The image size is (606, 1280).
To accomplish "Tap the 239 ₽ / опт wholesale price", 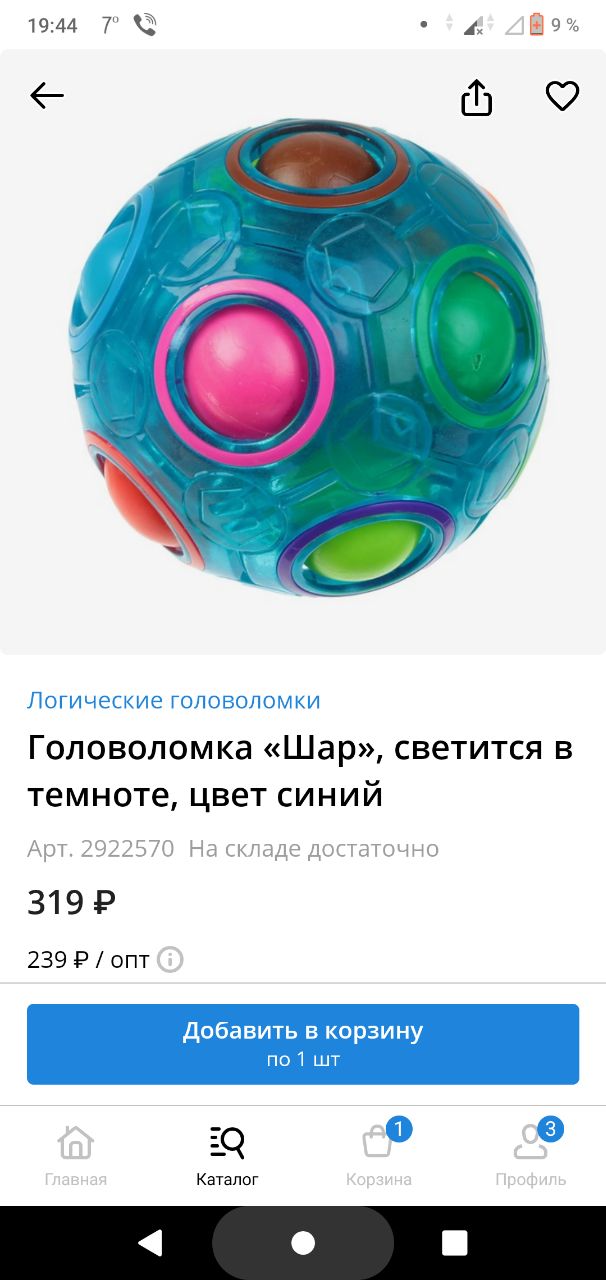I will [88, 960].
